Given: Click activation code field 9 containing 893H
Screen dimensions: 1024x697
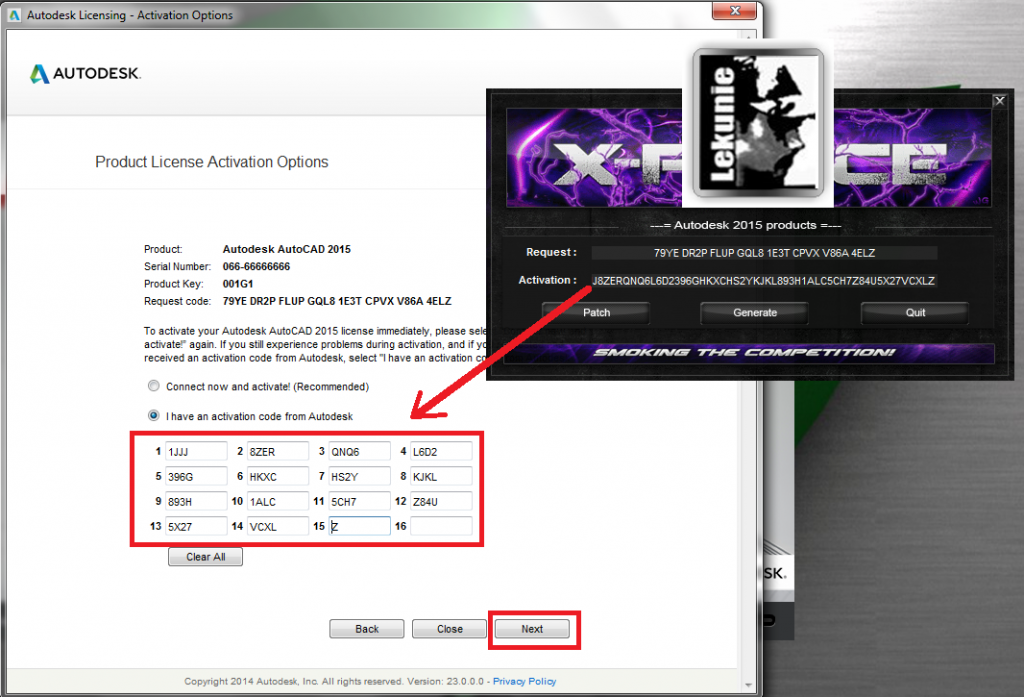Looking at the screenshot, I should click(x=196, y=501).
